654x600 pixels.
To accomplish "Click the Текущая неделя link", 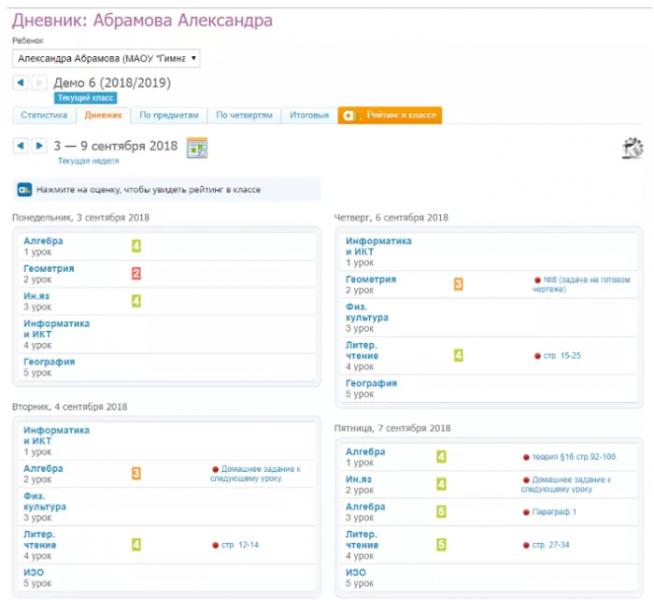I will (x=88, y=161).
